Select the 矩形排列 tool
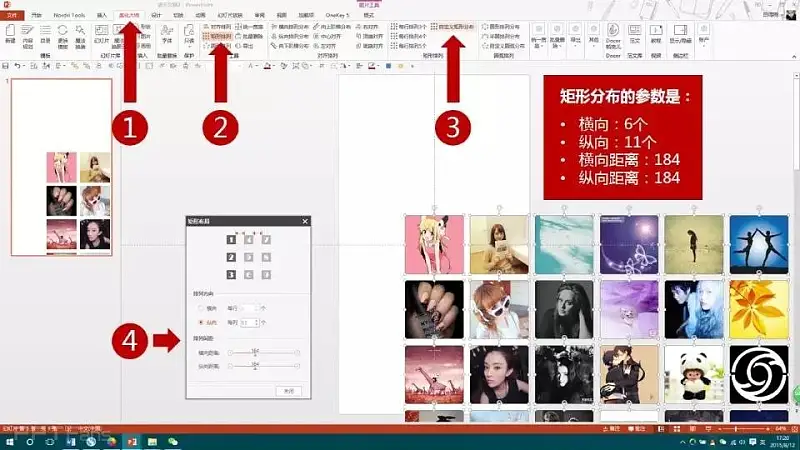Viewport: 800px width, 450px height. (x=219, y=36)
